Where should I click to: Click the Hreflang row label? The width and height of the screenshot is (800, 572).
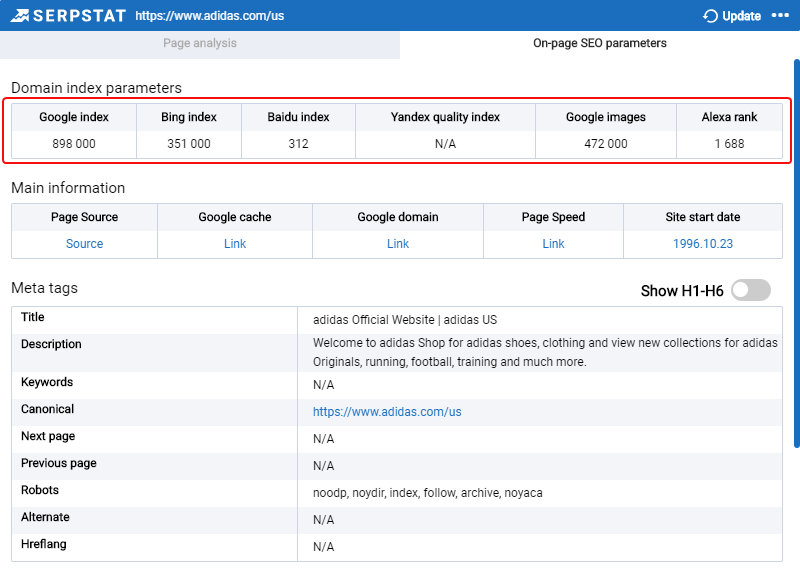click(x=43, y=544)
